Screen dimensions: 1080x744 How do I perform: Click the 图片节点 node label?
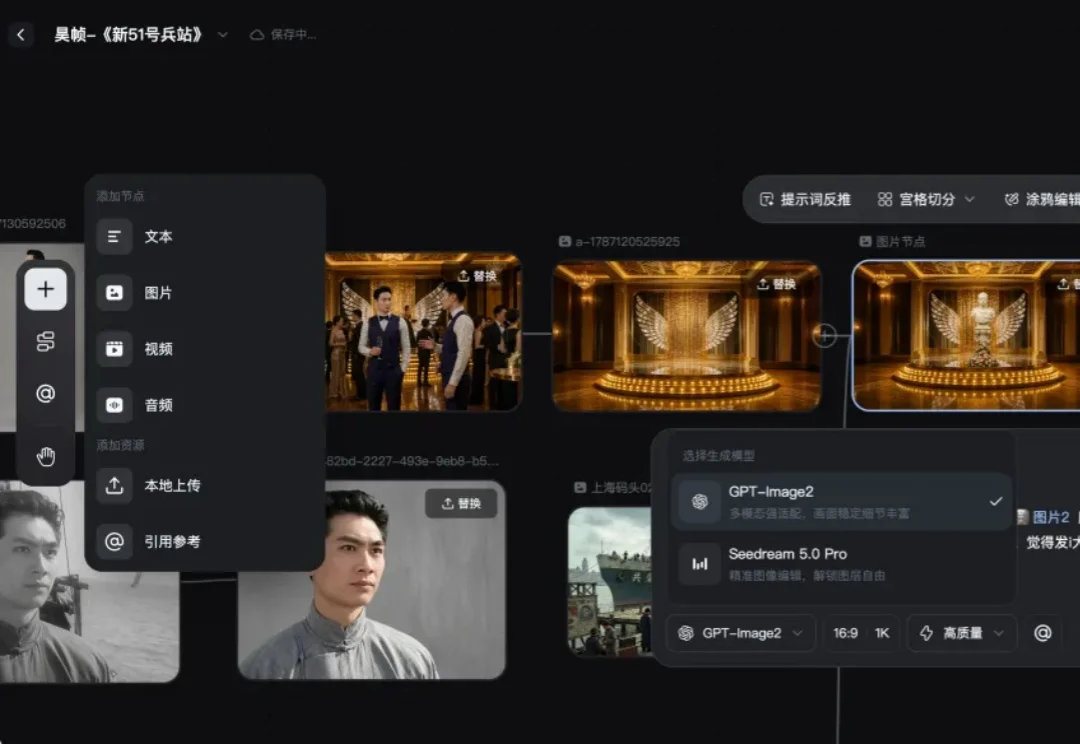point(900,242)
